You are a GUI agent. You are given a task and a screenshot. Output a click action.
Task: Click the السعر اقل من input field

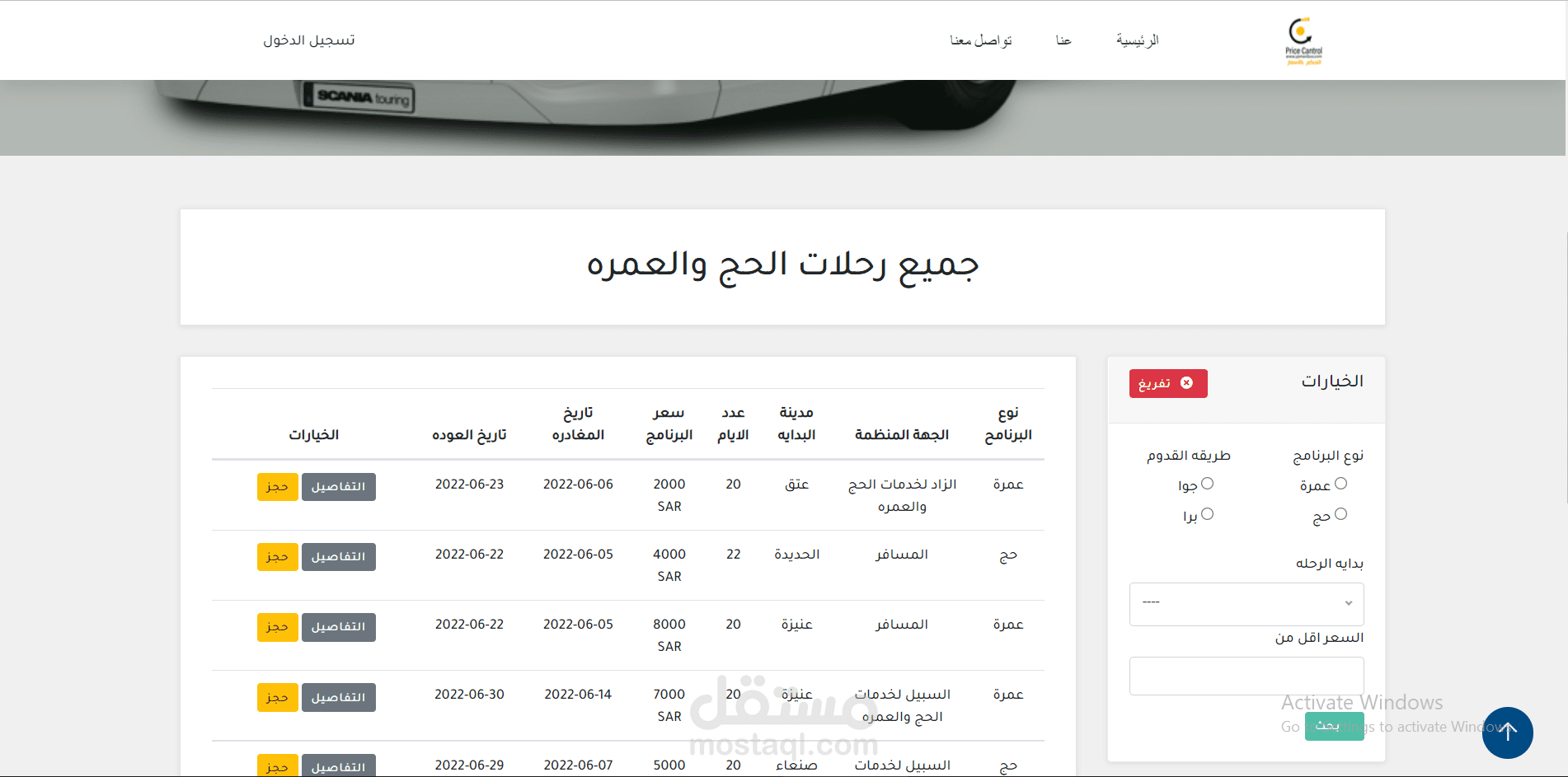tap(1246, 676)
